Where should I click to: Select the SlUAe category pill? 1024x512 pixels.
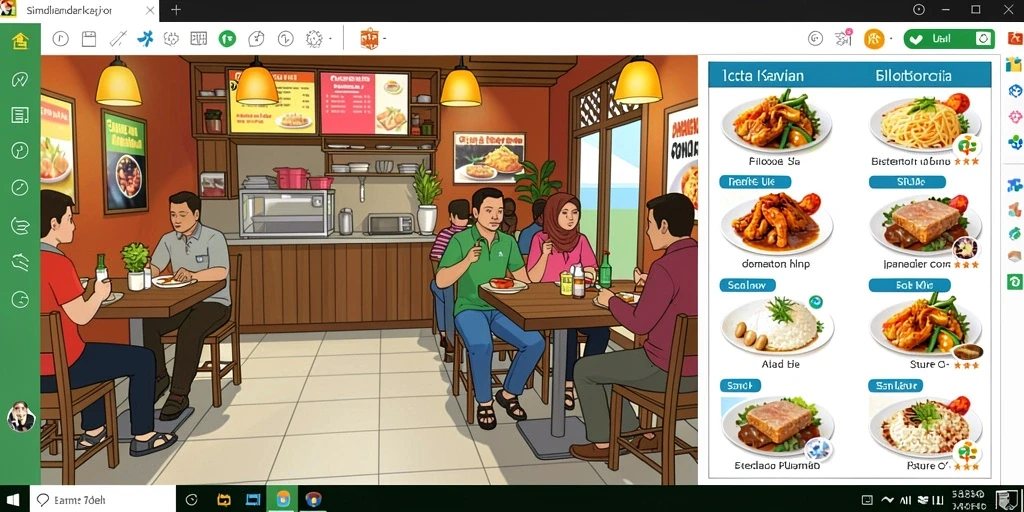(x=907, y=182)
